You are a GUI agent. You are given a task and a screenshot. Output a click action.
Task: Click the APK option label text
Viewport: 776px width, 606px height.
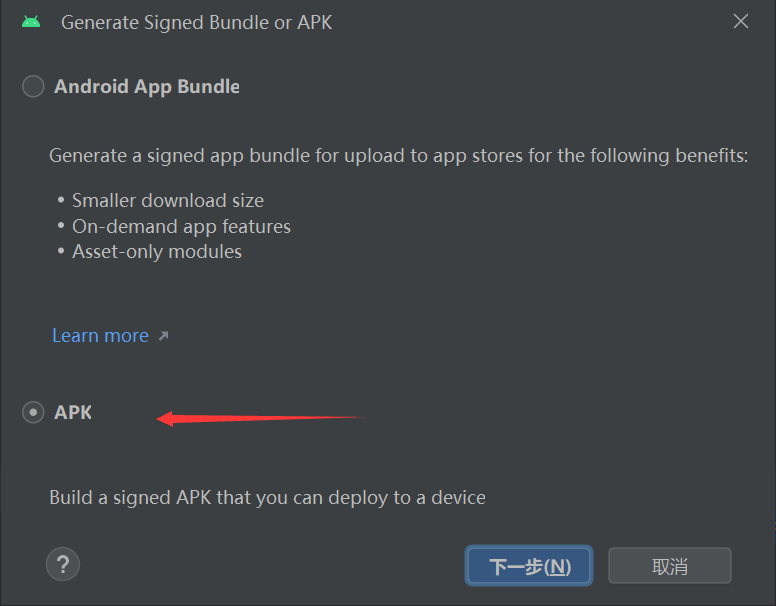(73, 412)
